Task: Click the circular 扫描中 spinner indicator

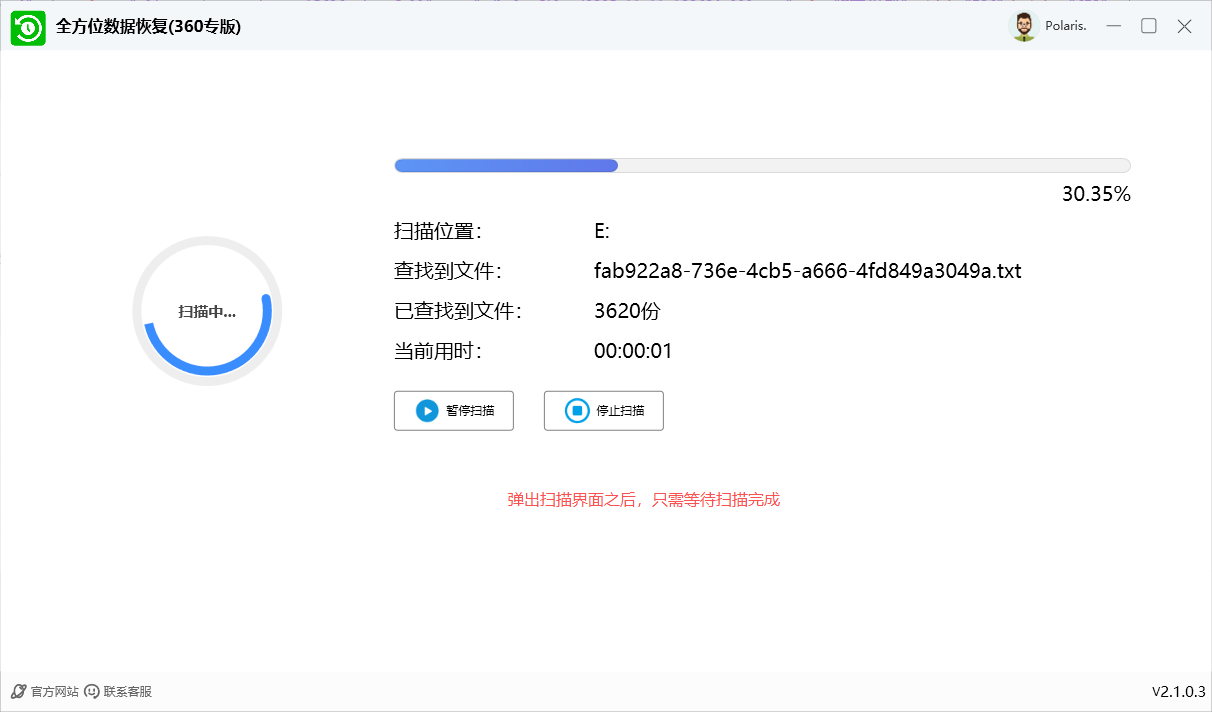Action: [x=207, y=311]
